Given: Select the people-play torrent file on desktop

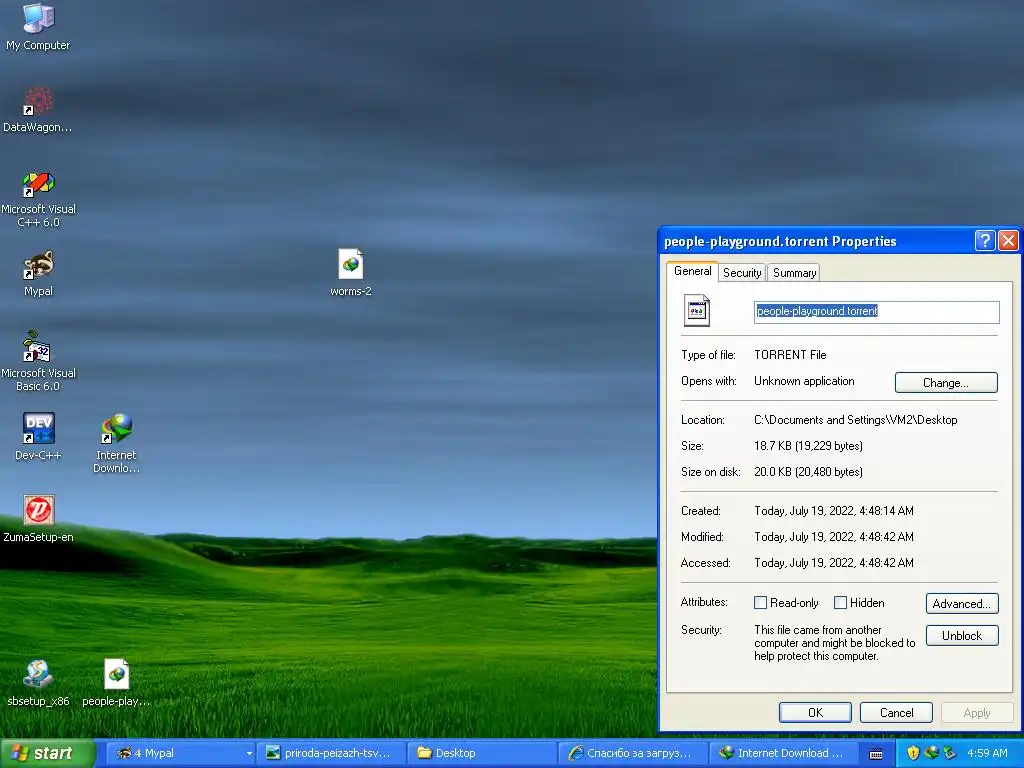Looking at the screenshot, I should click(116, 682).
